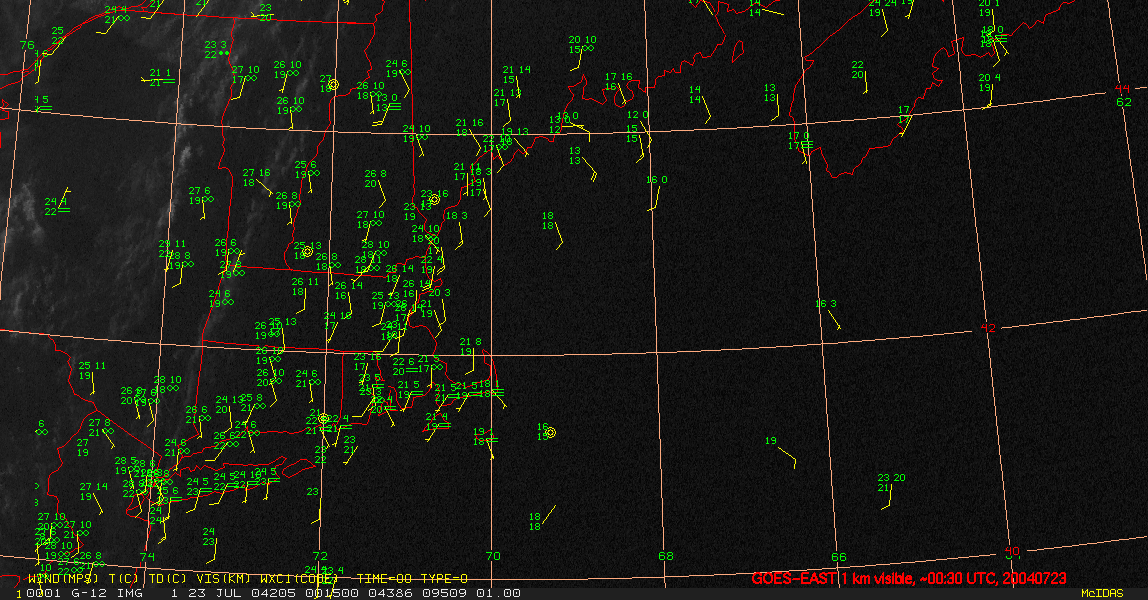Select the station plot '23 3 / 22'
1148x600 pixels.
point(217,49)
